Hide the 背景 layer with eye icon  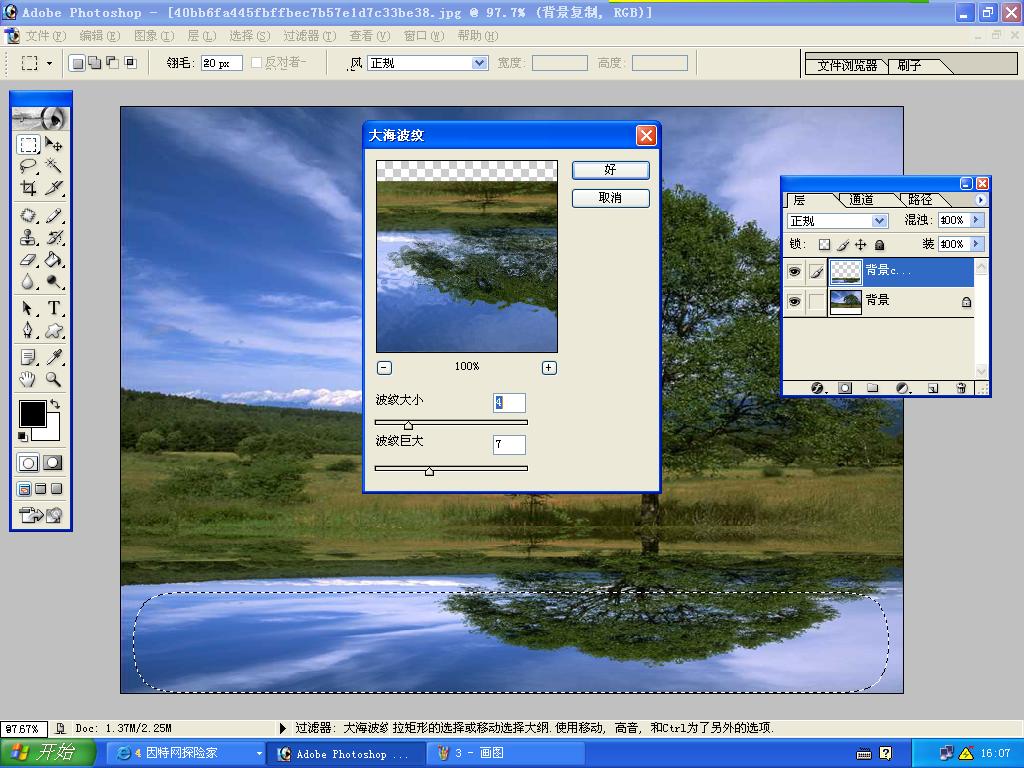pos(795,301)
